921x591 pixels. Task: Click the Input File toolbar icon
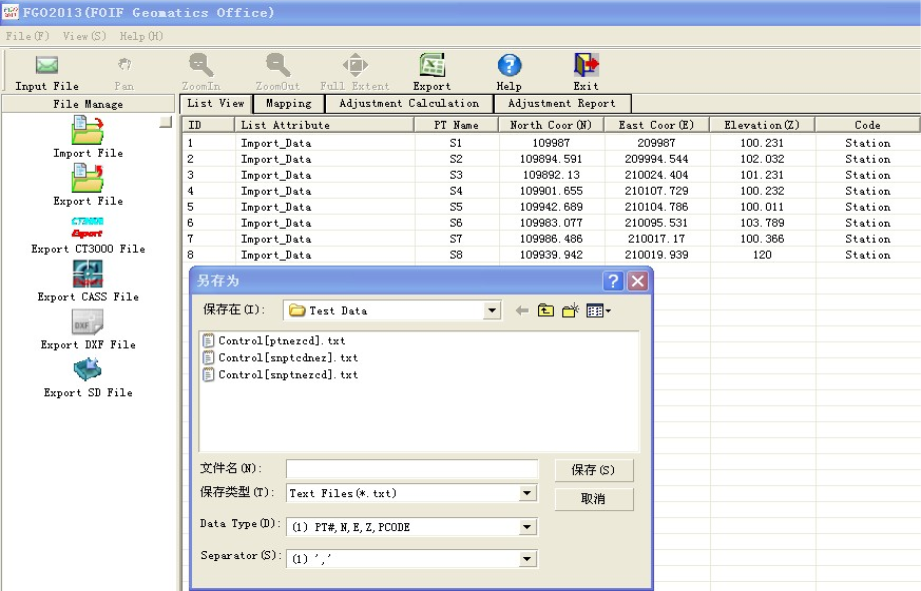[x=46, y=66]
